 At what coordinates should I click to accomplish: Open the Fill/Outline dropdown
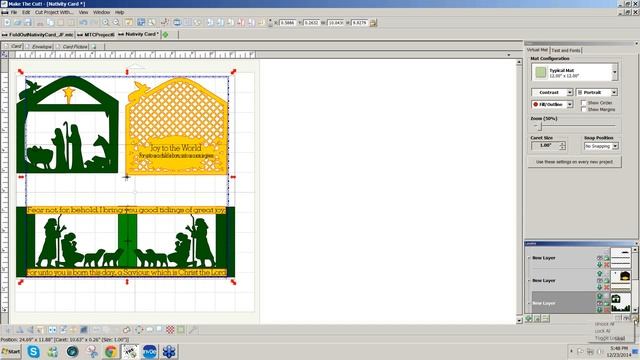click(x=552, y=104)
